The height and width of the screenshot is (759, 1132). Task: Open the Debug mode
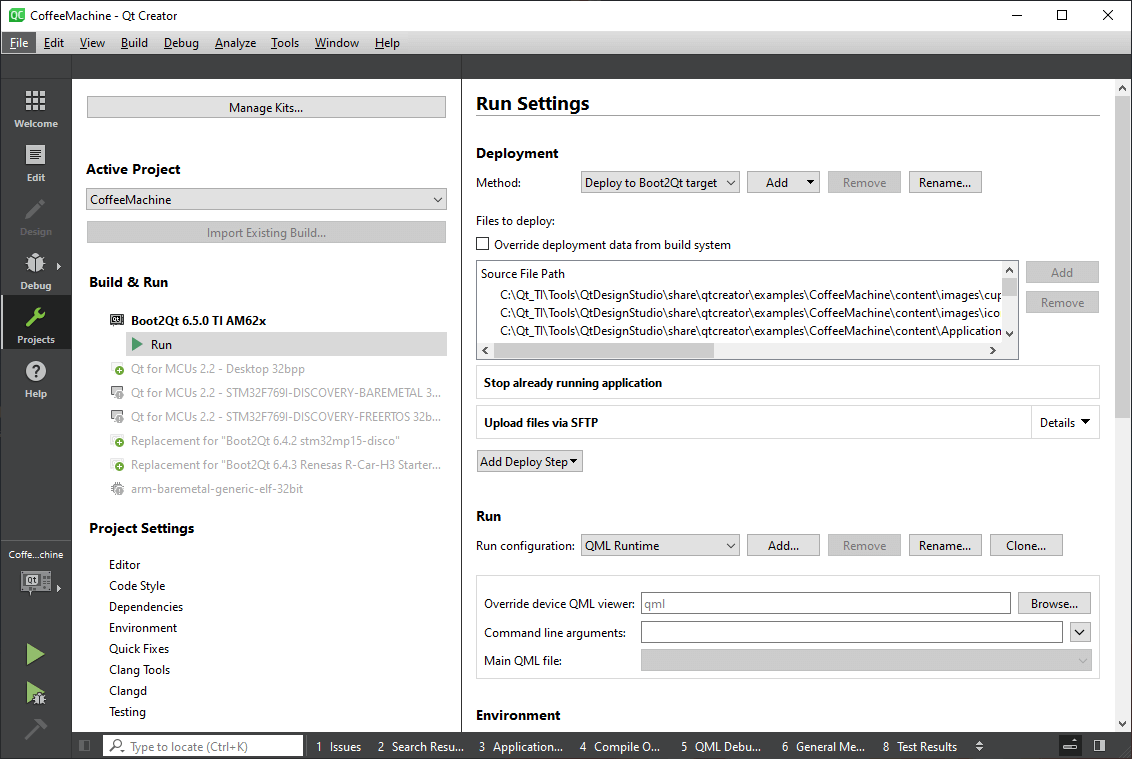pos(35,271)
